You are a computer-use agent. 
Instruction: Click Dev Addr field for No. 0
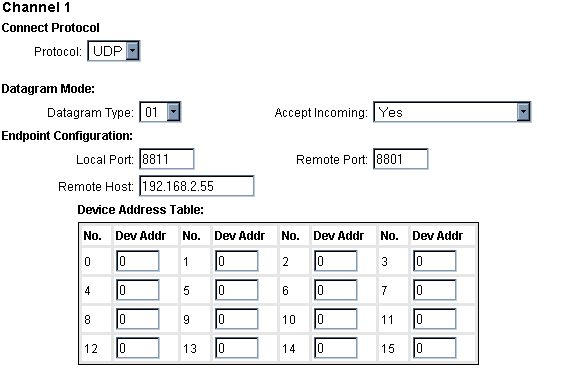pyautogui.click(x=138, y=261)
